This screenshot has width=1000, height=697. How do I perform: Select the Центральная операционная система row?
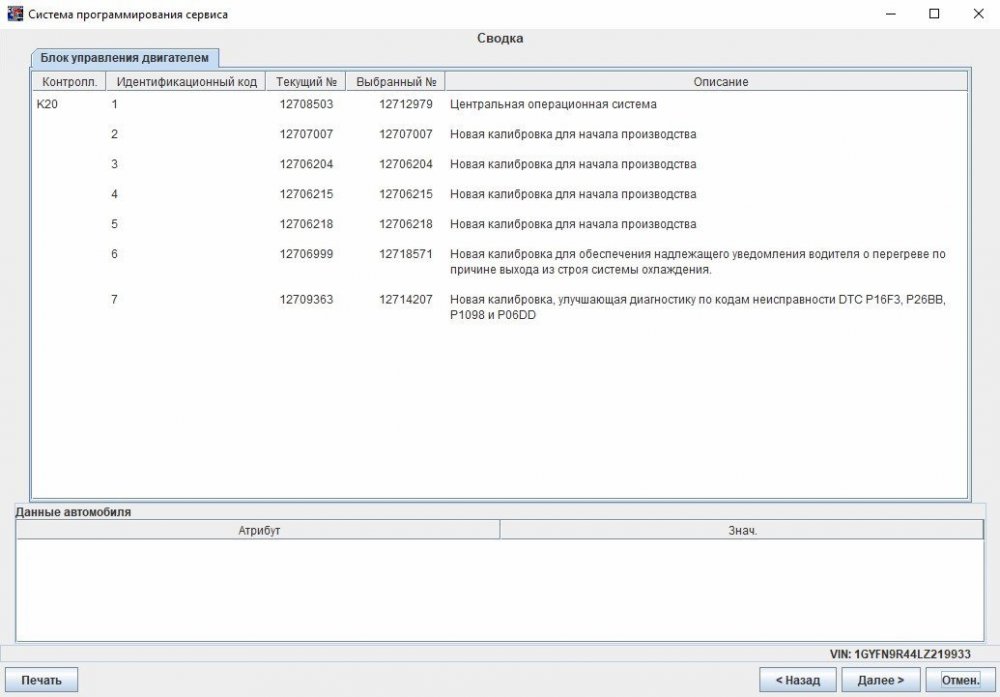(553, 104)
